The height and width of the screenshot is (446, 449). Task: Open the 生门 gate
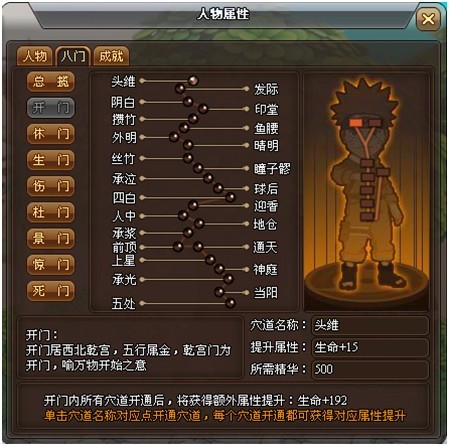[x=51, y=160]
